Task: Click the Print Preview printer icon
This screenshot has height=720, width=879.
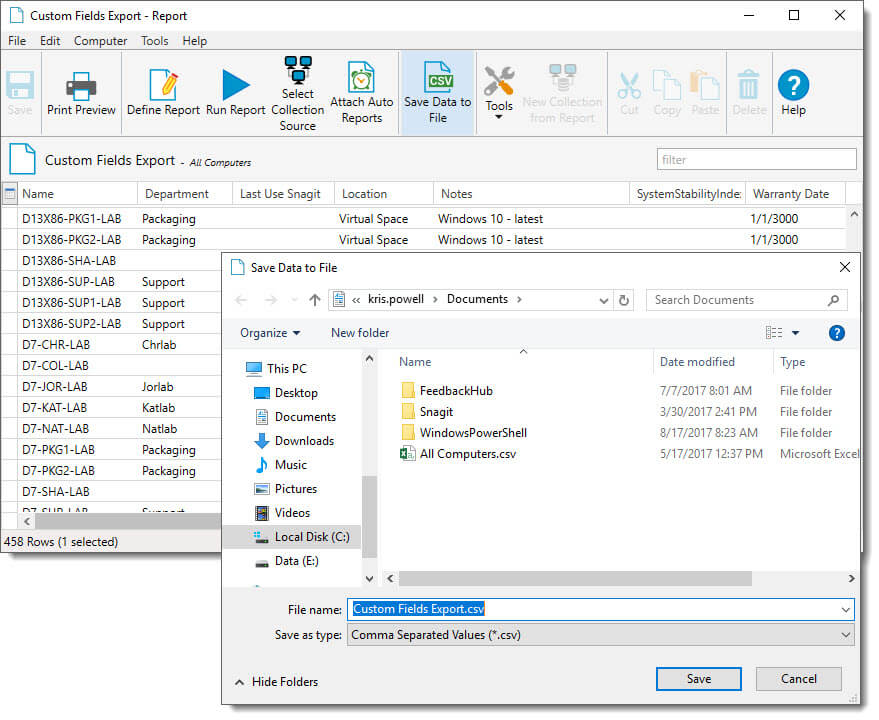Action: pyautogui.click(x=81, y=86)
